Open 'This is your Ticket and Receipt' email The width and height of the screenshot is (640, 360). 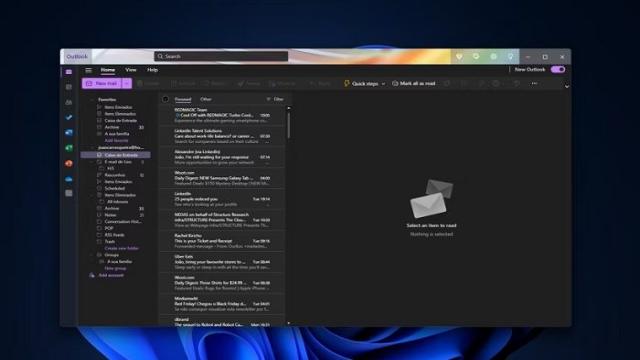[222, 241]
